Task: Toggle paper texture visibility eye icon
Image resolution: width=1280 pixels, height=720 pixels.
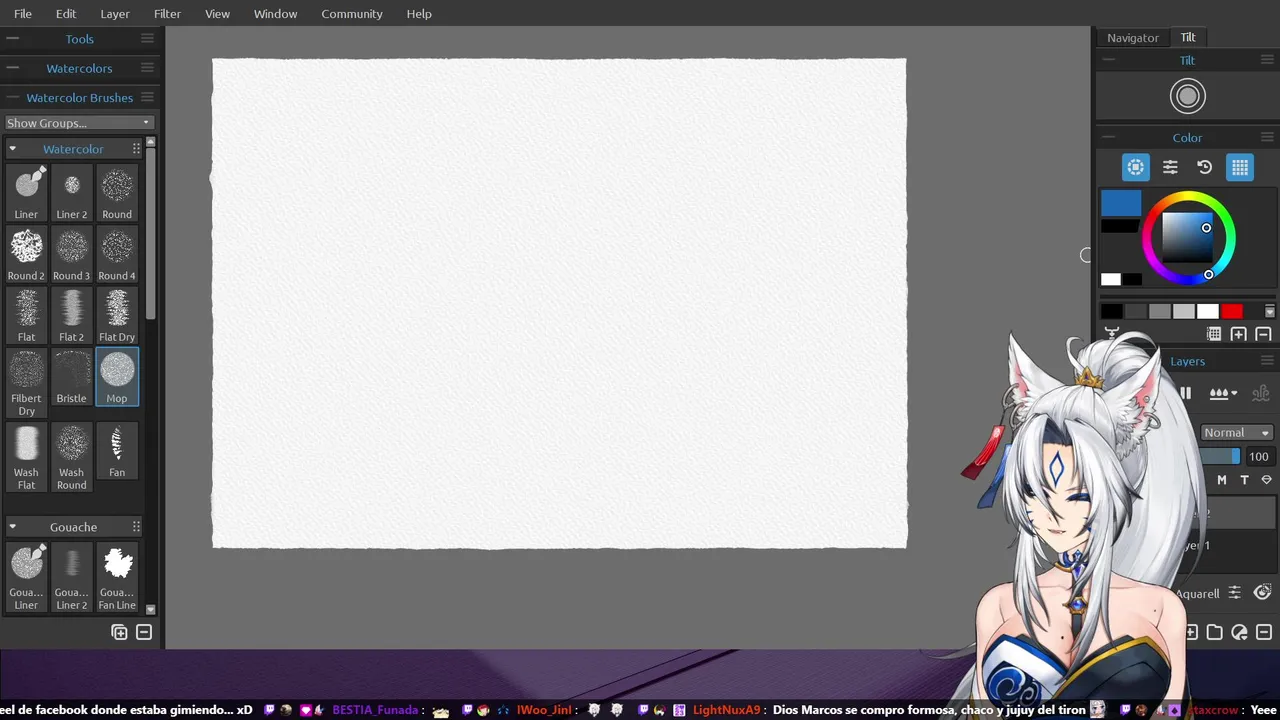Action: click(x=1263, y=593)
